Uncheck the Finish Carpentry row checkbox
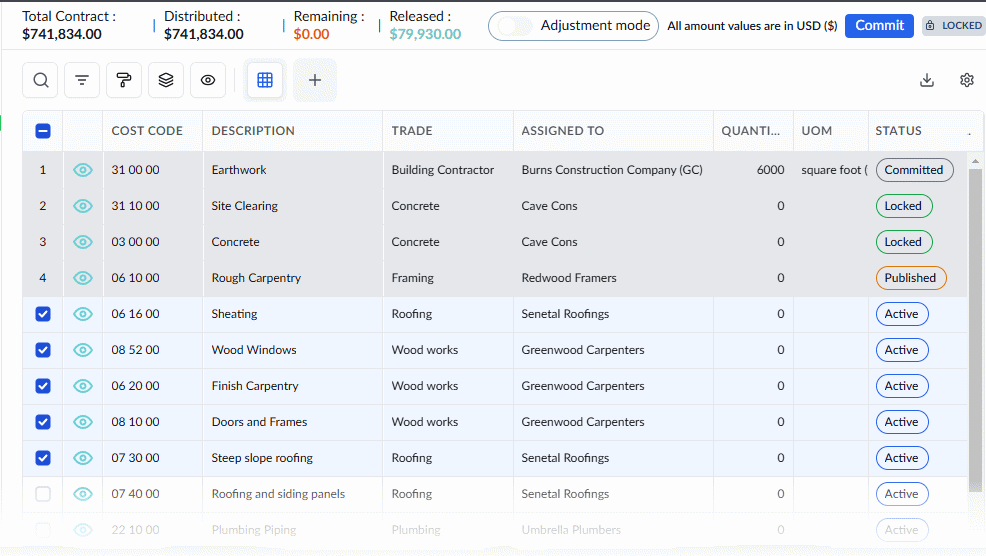 (x=43, y=386)
